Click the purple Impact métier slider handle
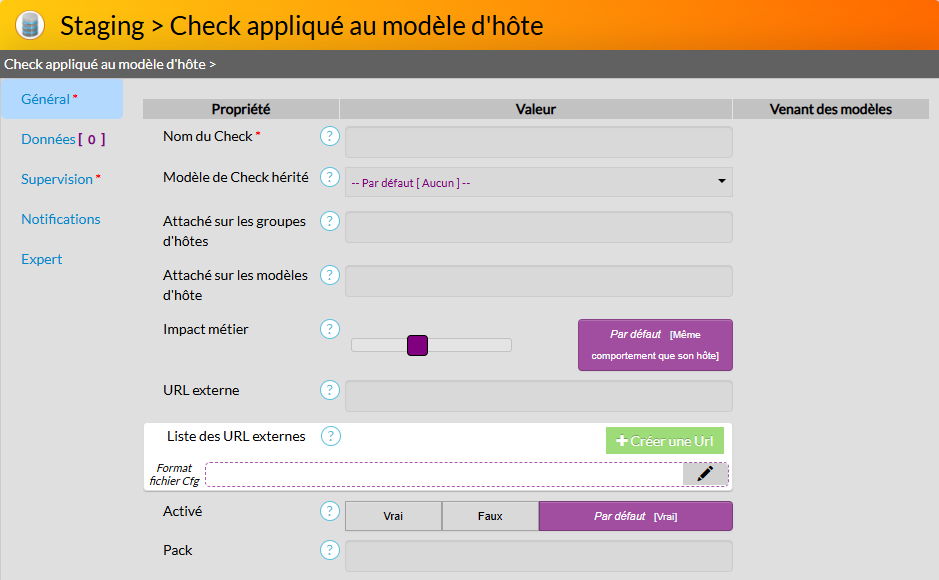939x580 pixels. (x=418, y=345)
